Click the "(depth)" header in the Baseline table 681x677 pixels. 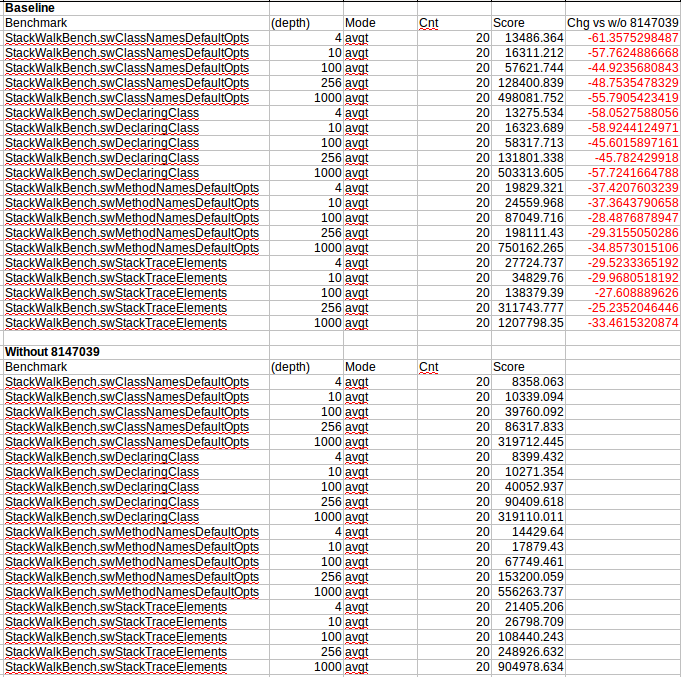point(291,22)
